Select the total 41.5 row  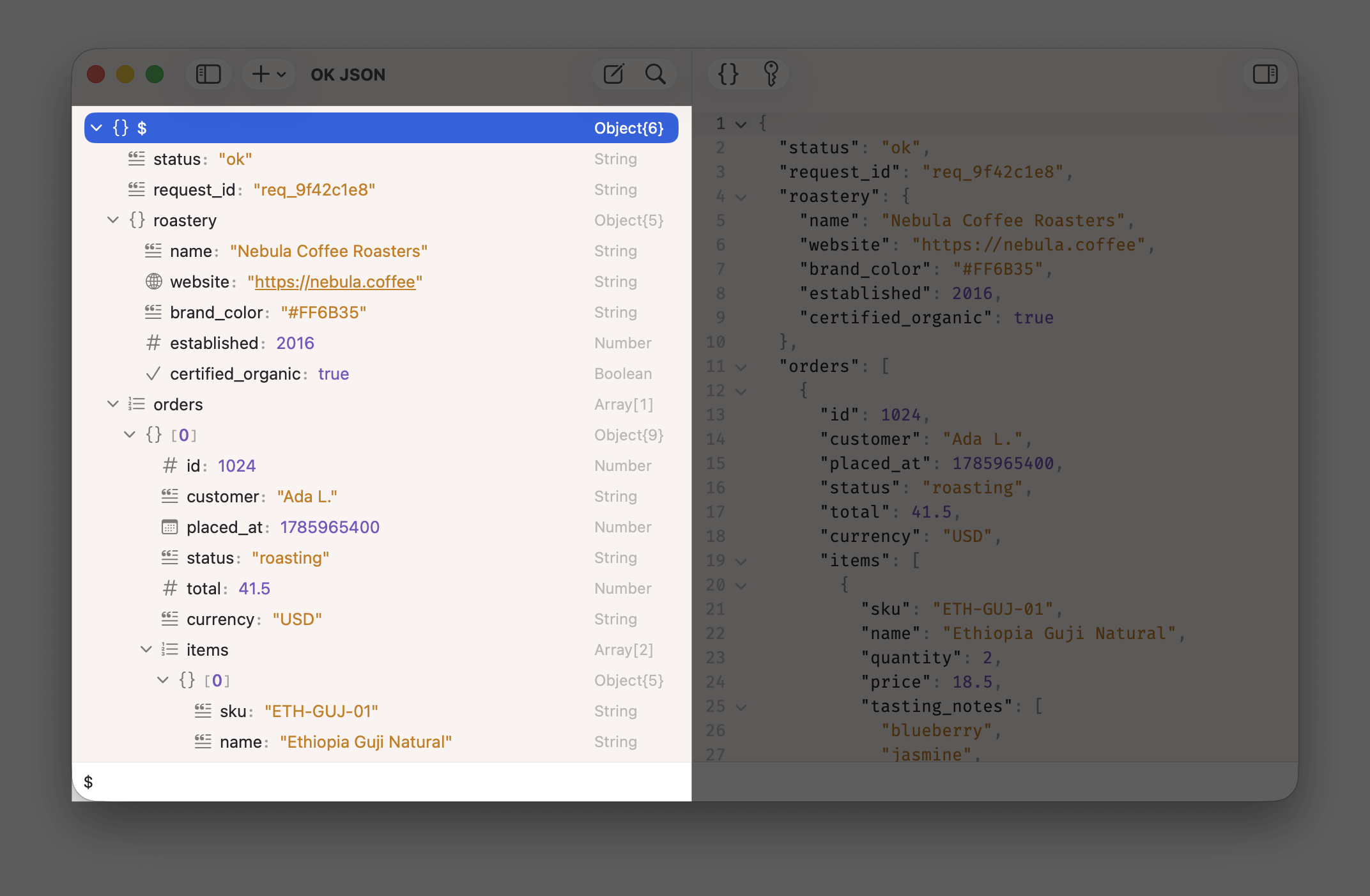381,588
